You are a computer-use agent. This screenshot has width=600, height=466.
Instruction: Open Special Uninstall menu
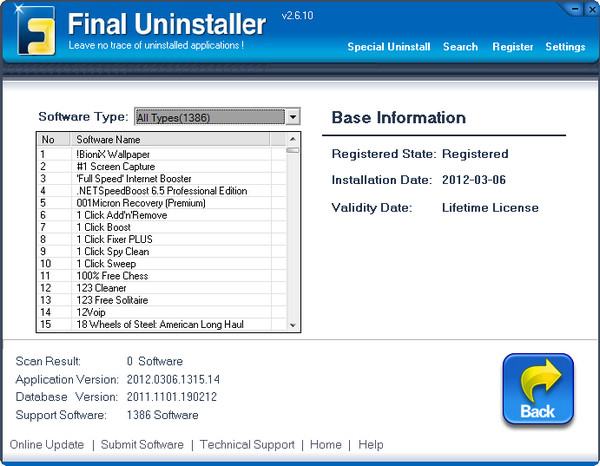pos(389,47)
